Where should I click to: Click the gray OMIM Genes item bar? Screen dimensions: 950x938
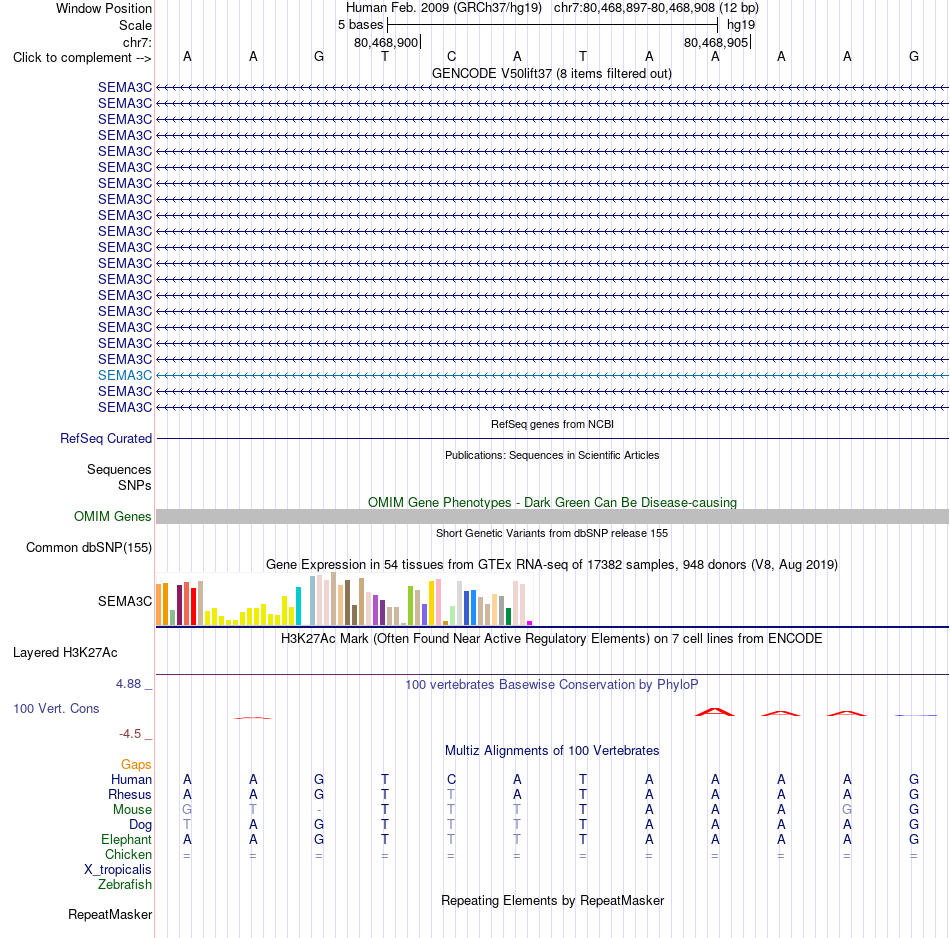pyautogui.click(x=552, y=517)
